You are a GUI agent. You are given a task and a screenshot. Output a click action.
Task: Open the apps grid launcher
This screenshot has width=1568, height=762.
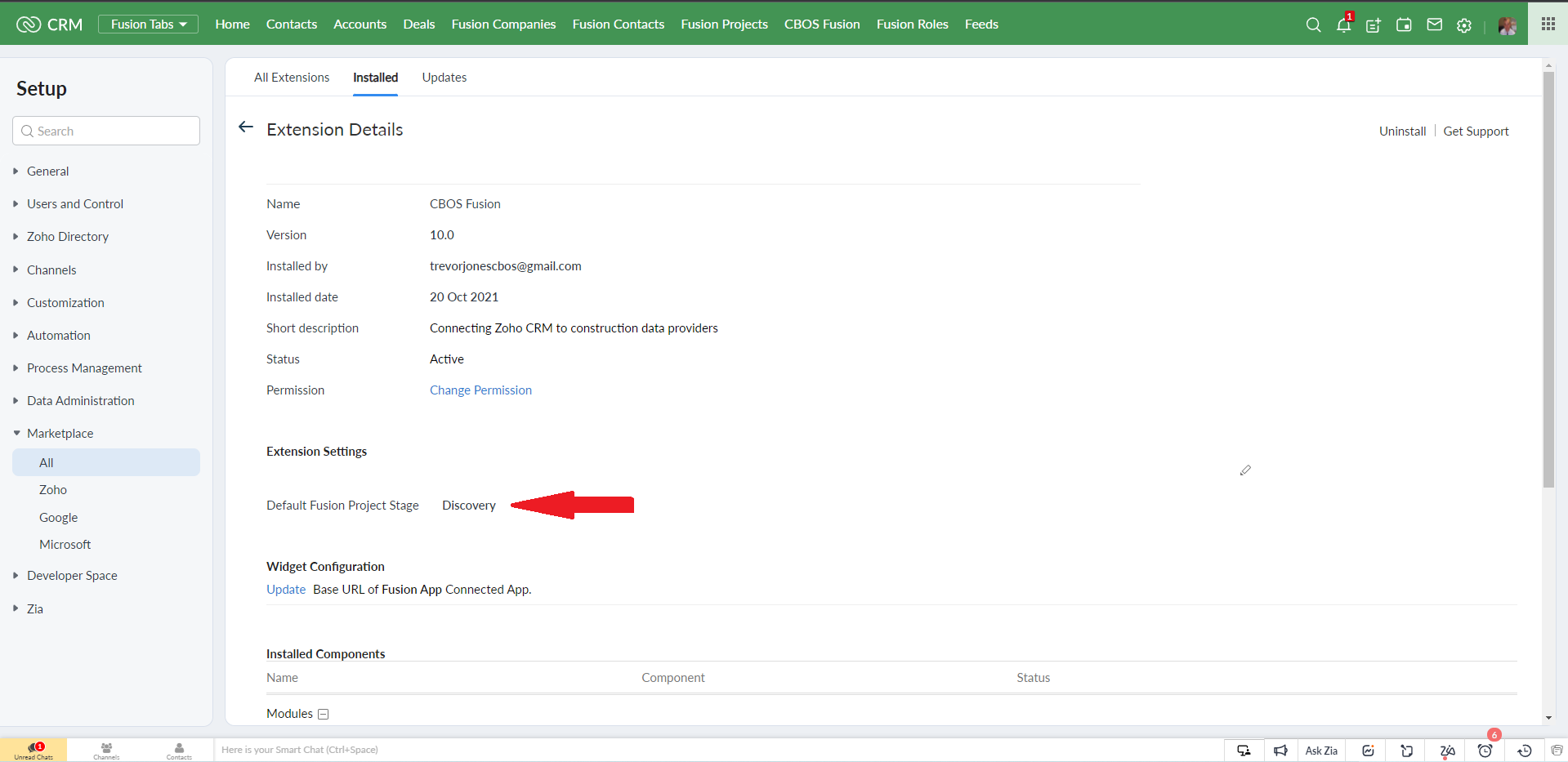(x=1548, y=24)
